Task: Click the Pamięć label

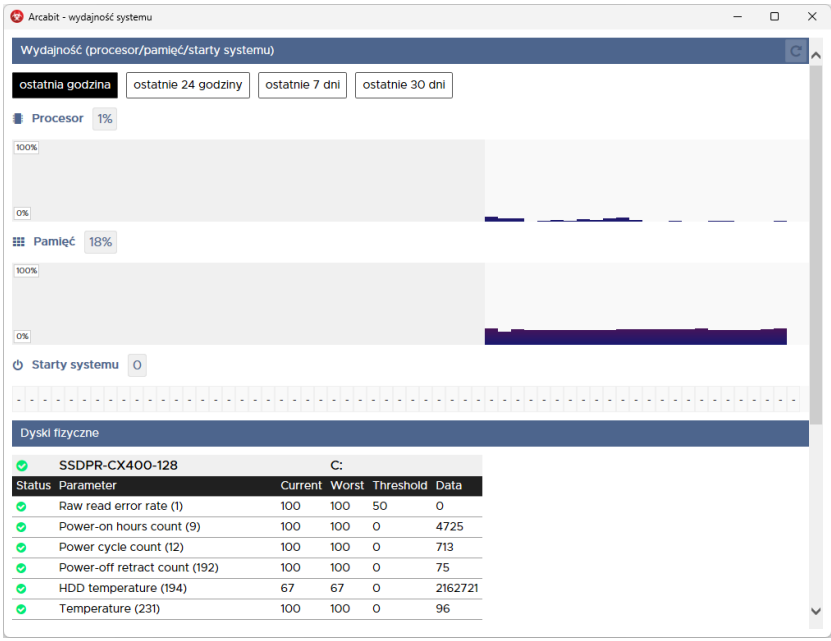Action: click(54, 242)
